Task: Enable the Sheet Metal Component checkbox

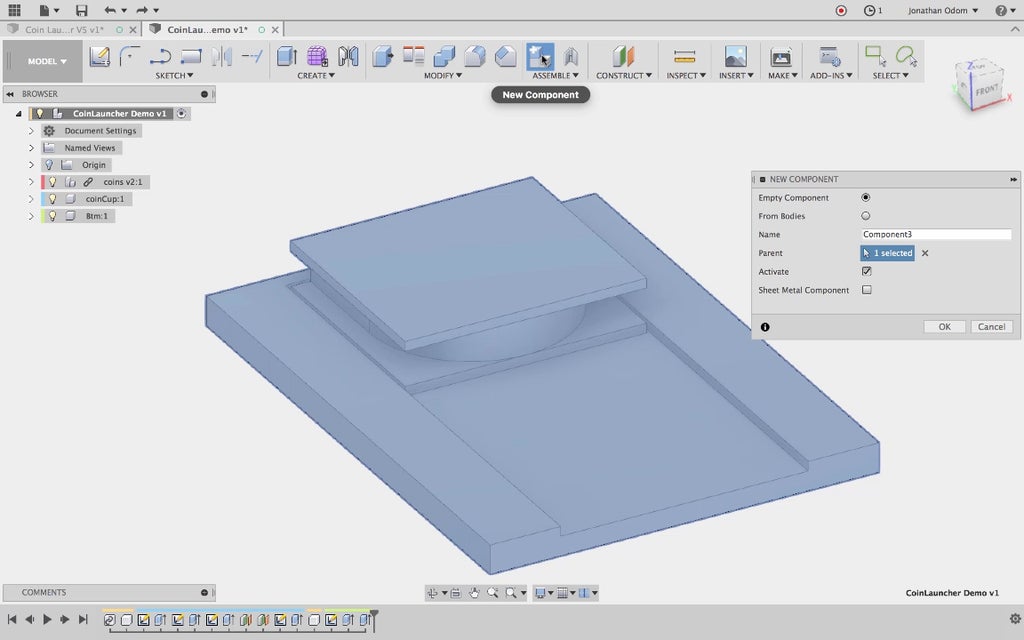Action: pos(867,290)
